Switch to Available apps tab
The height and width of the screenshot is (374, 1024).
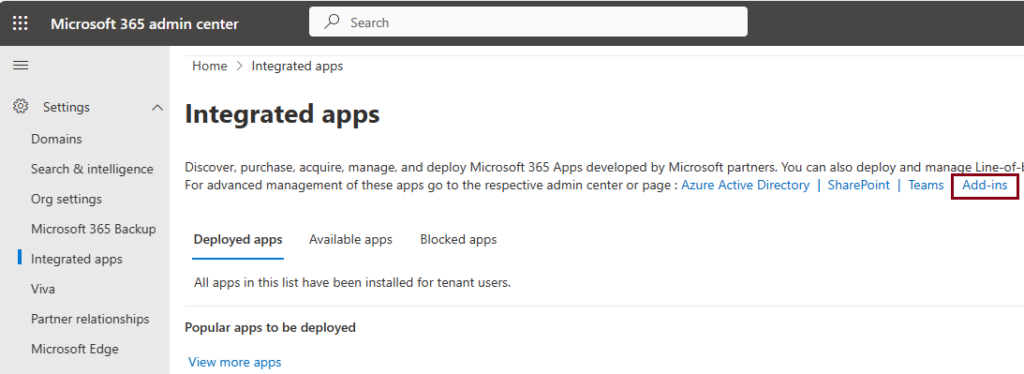(351, 240)
